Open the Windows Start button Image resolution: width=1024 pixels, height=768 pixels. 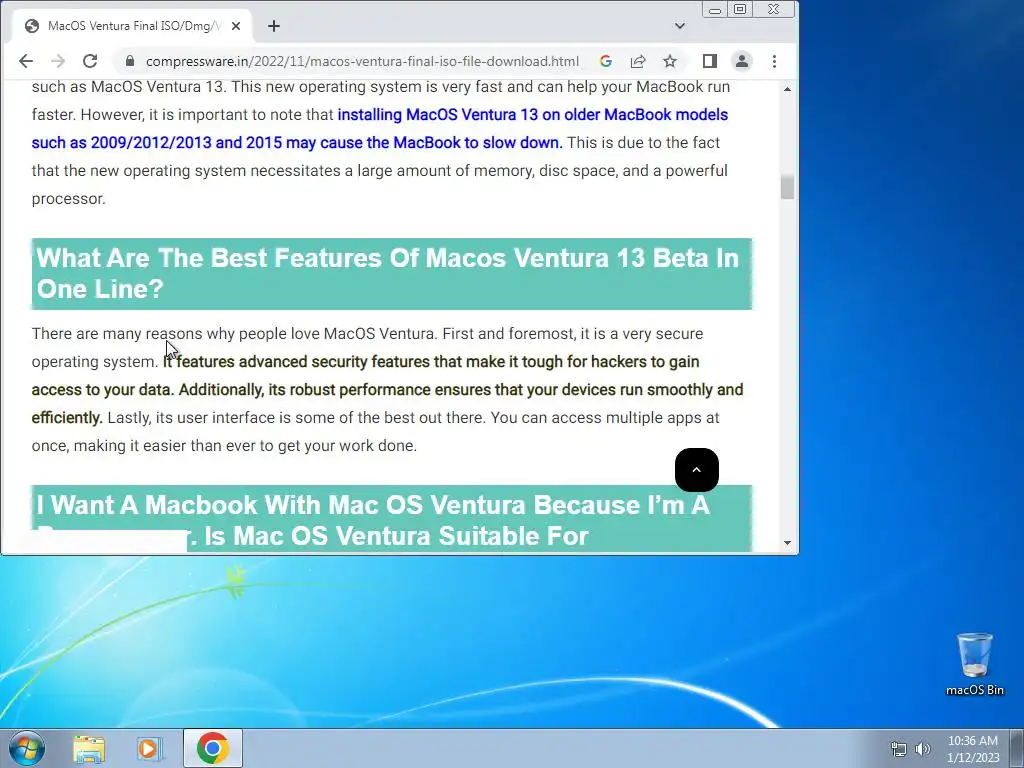[27, 748]
